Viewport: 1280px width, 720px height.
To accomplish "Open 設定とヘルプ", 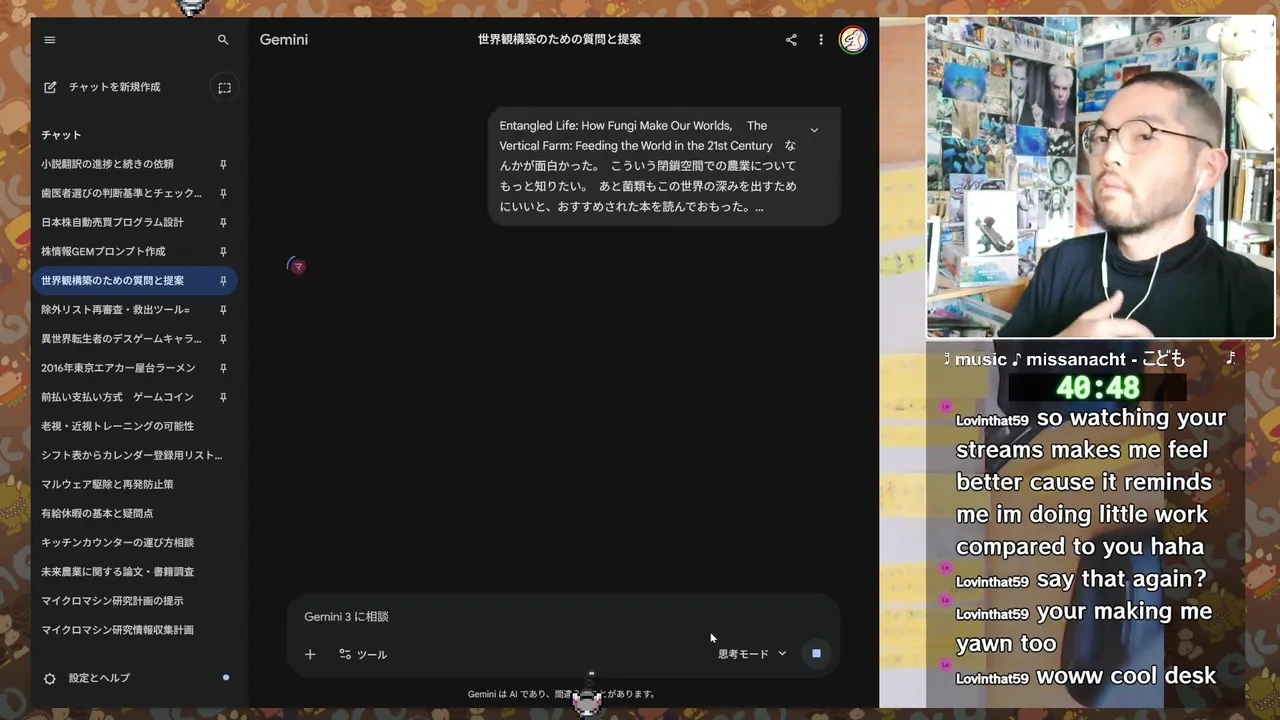I will [x=99, y=678].
